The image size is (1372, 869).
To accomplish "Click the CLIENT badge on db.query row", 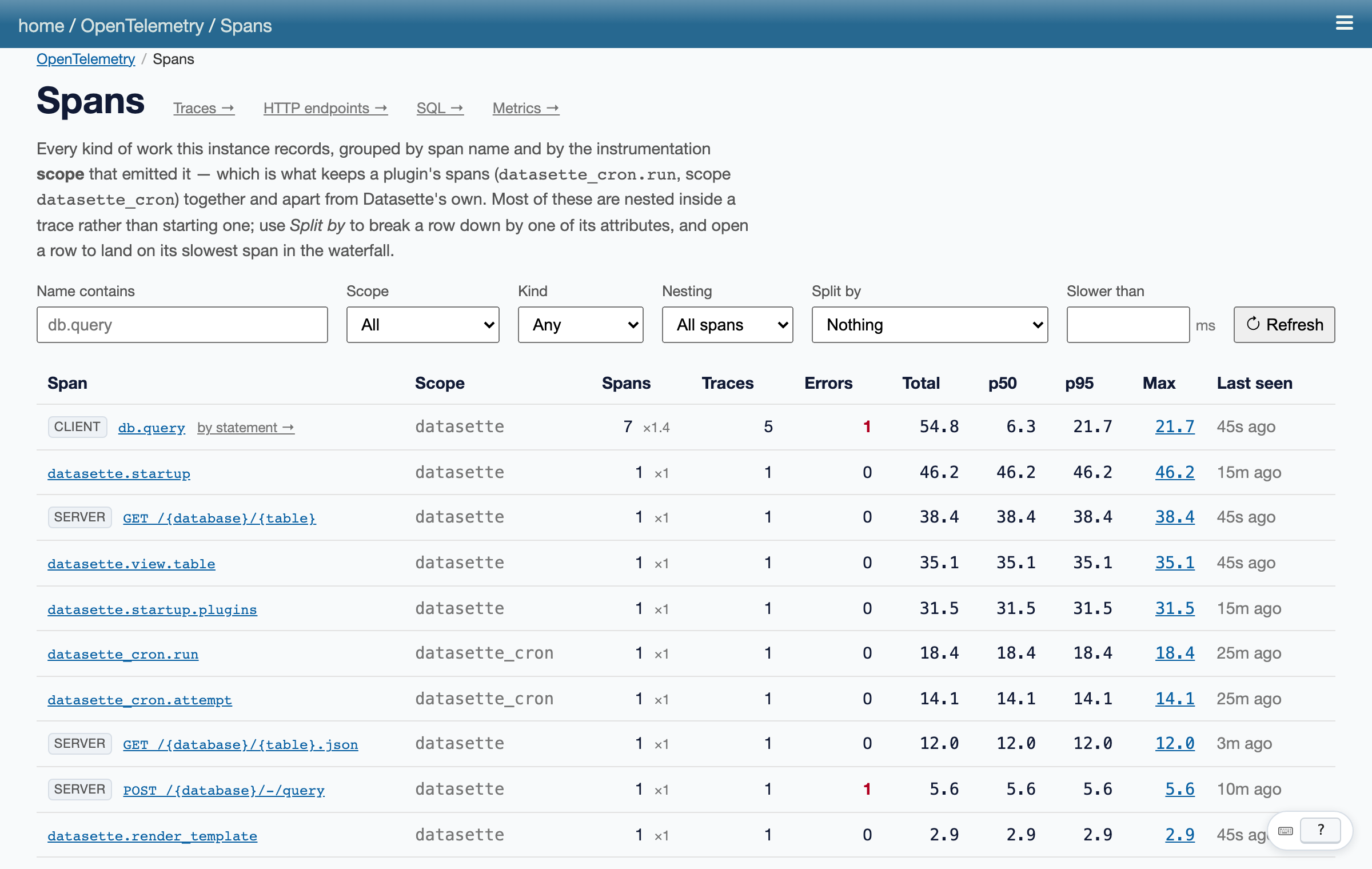I will tap(77, 426).
